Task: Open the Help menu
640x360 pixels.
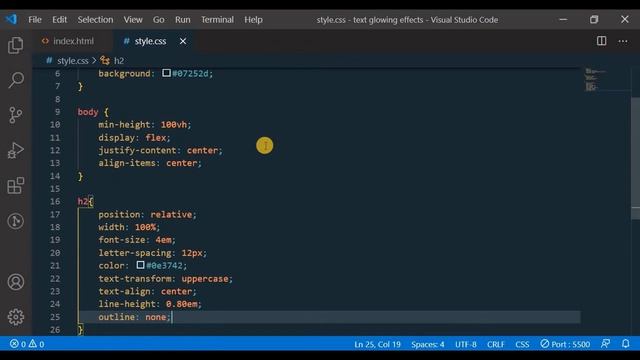Action: [253, 20]
